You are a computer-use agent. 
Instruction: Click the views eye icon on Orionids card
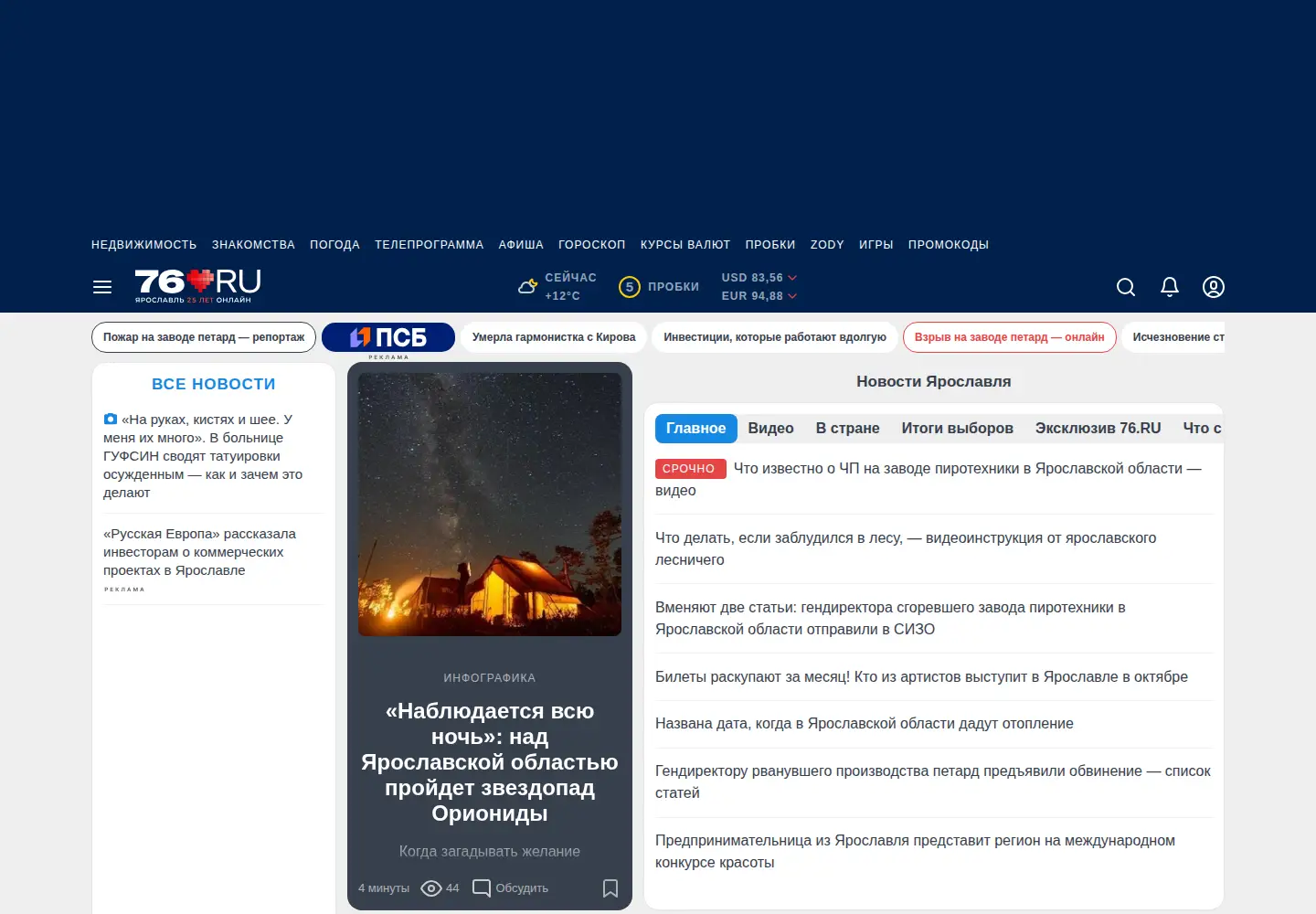(x=431, y=888)
